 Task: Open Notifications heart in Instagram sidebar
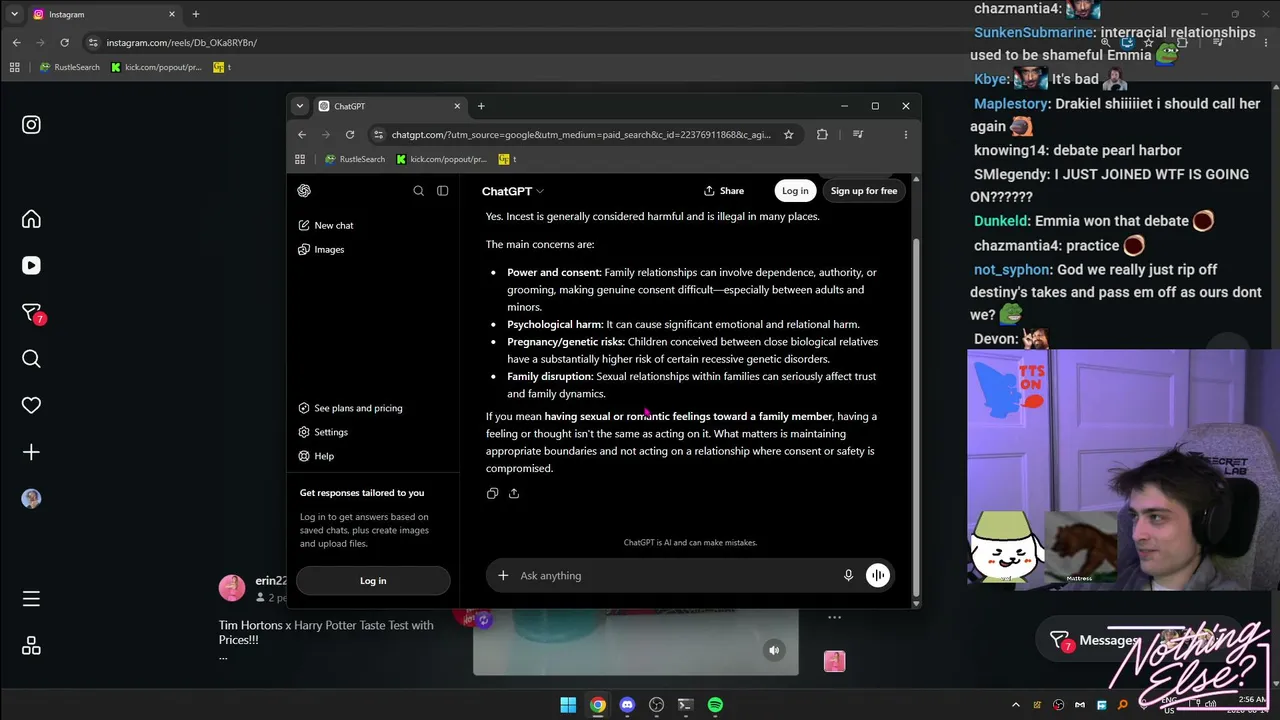coord(31,405)
